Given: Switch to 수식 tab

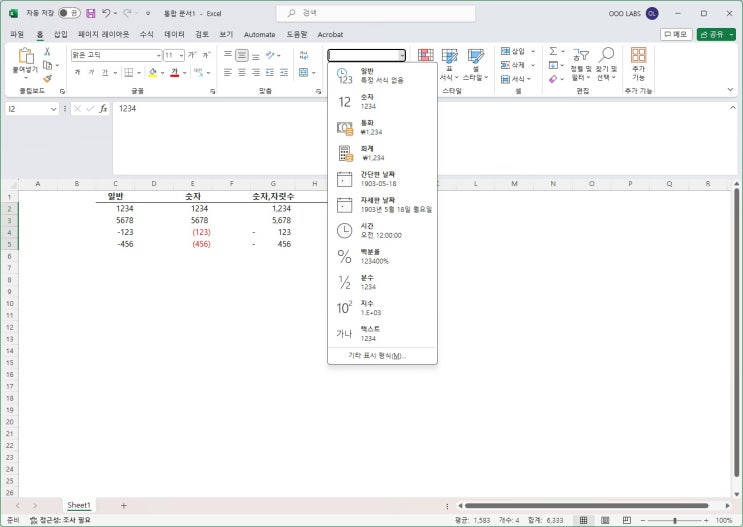Looking at the screenshot, I should 147,34.
